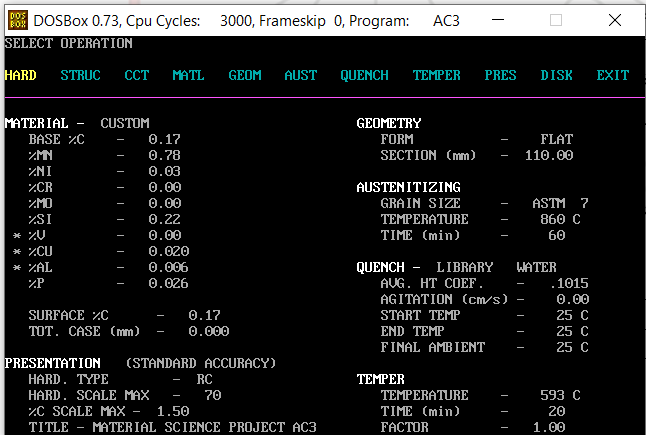This screenshot has width=646, height=435.
Task: Click the BASE %C value 0.17
Action: pos(164,139)
